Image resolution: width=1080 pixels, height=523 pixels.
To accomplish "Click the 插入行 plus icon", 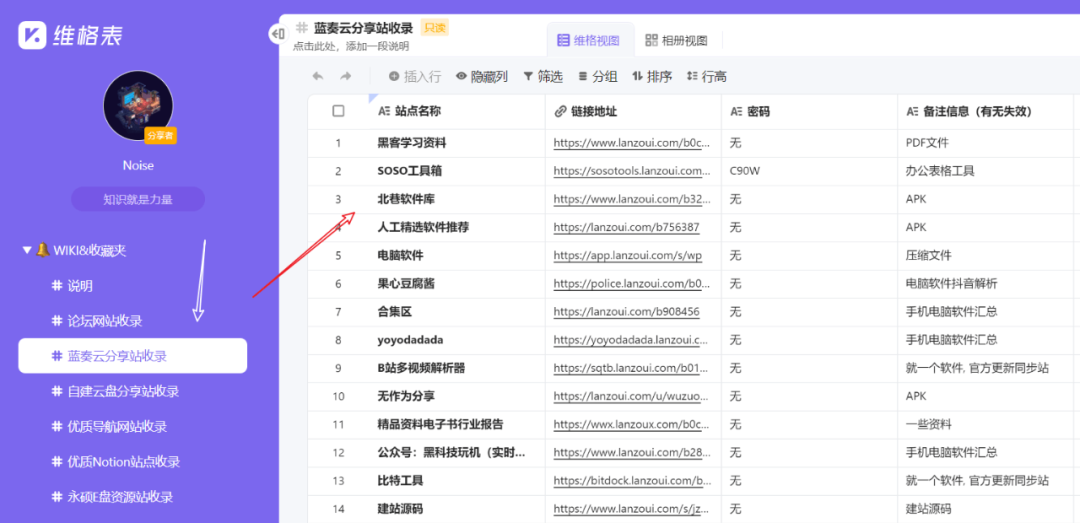I will click(x=394, y=76).
